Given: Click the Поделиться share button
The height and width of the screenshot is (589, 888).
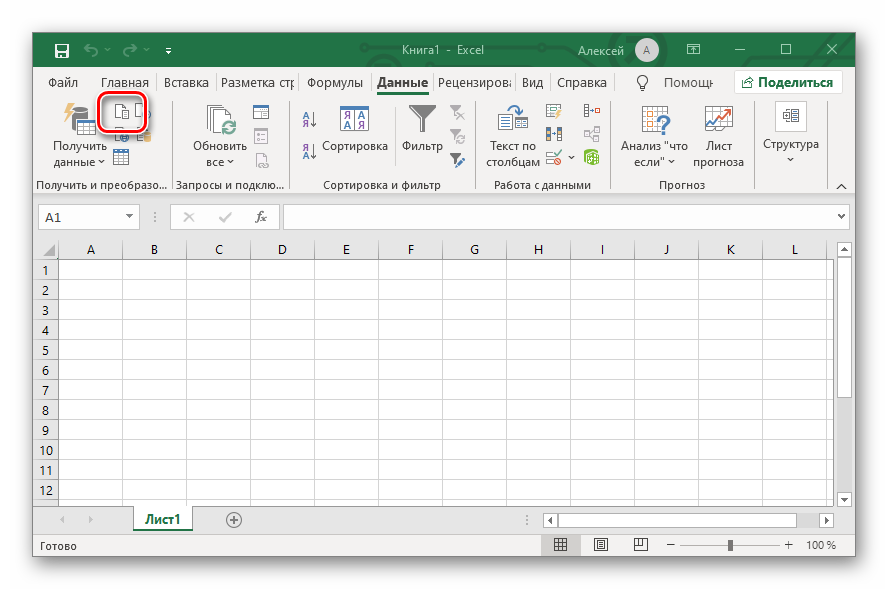Looking at the screenshot, I should click(787, 83).
